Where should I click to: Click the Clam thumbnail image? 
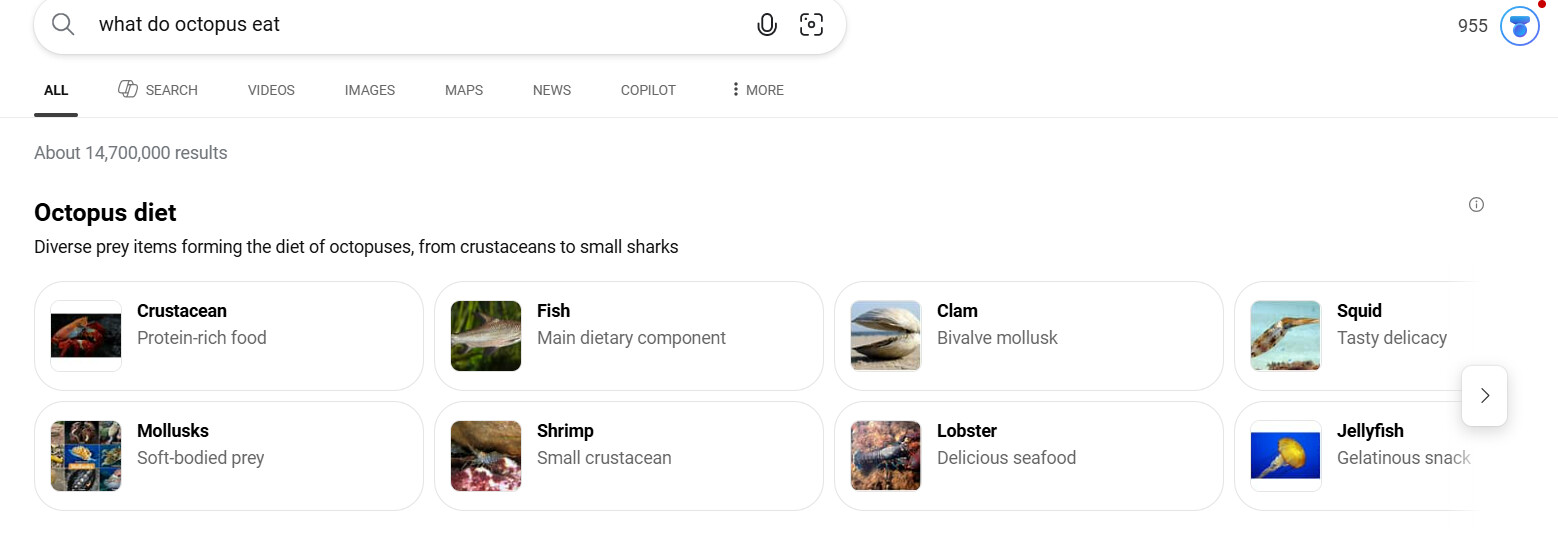[886, 336]
